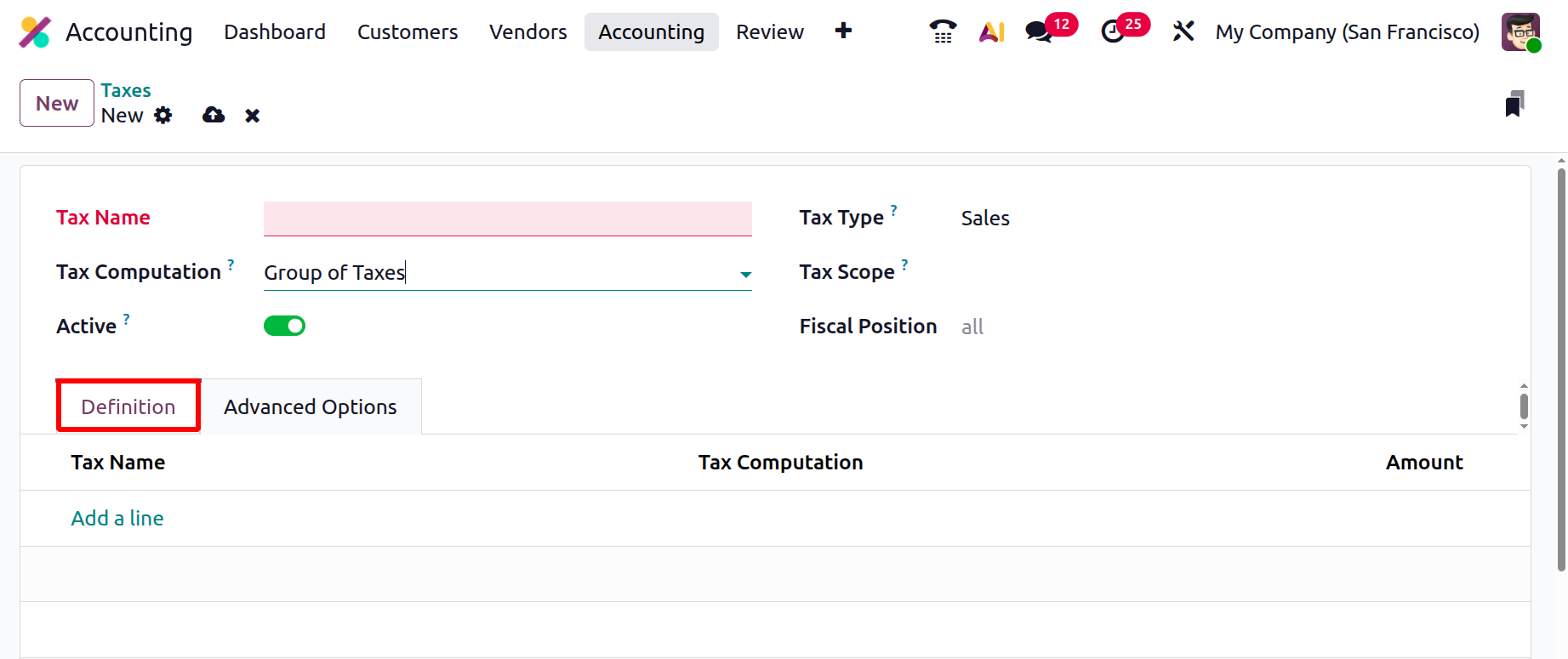Click the bookmark icon at top right

[x=1514, y=104]
